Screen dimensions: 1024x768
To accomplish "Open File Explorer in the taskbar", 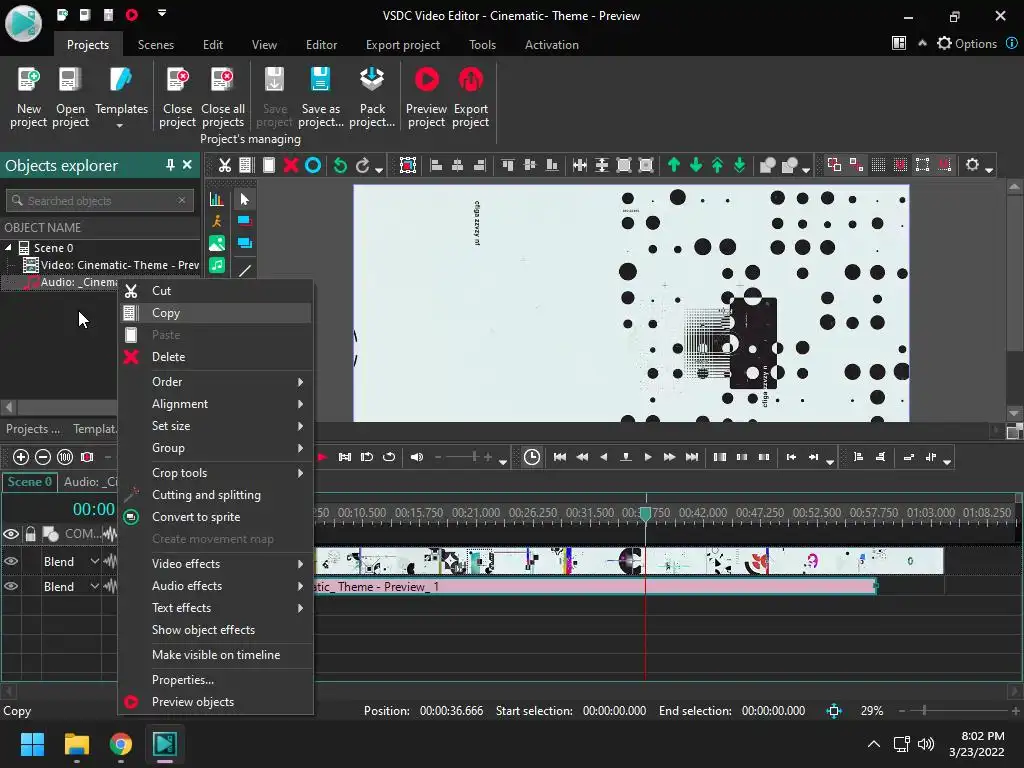I will coord(76,744).
